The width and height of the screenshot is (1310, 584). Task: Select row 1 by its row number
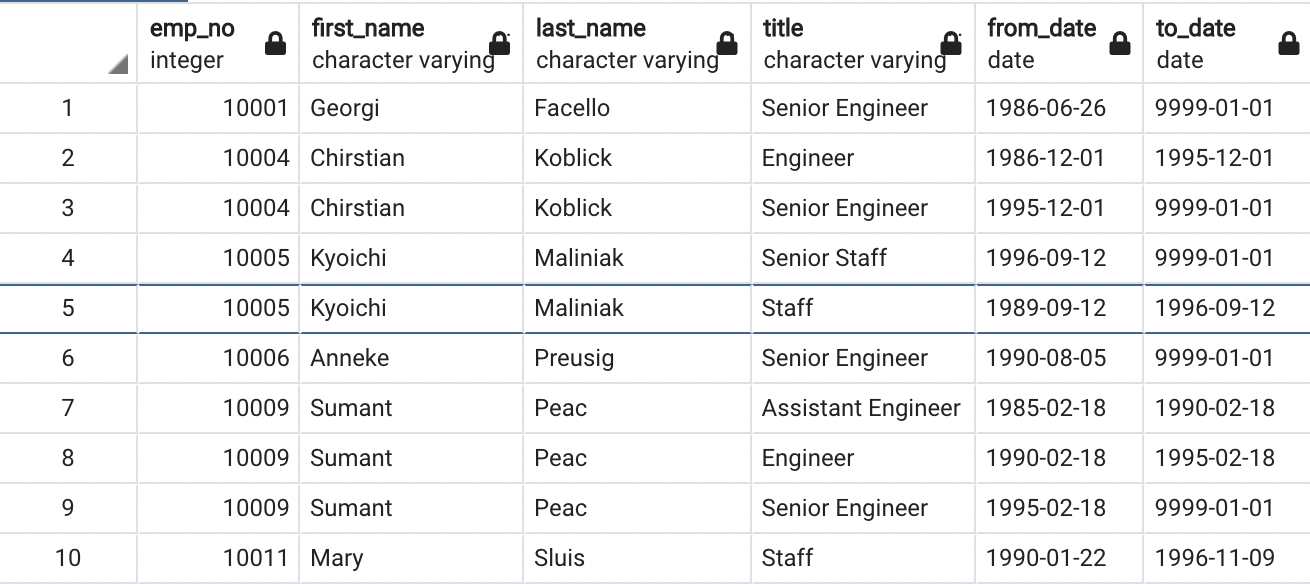67,108
